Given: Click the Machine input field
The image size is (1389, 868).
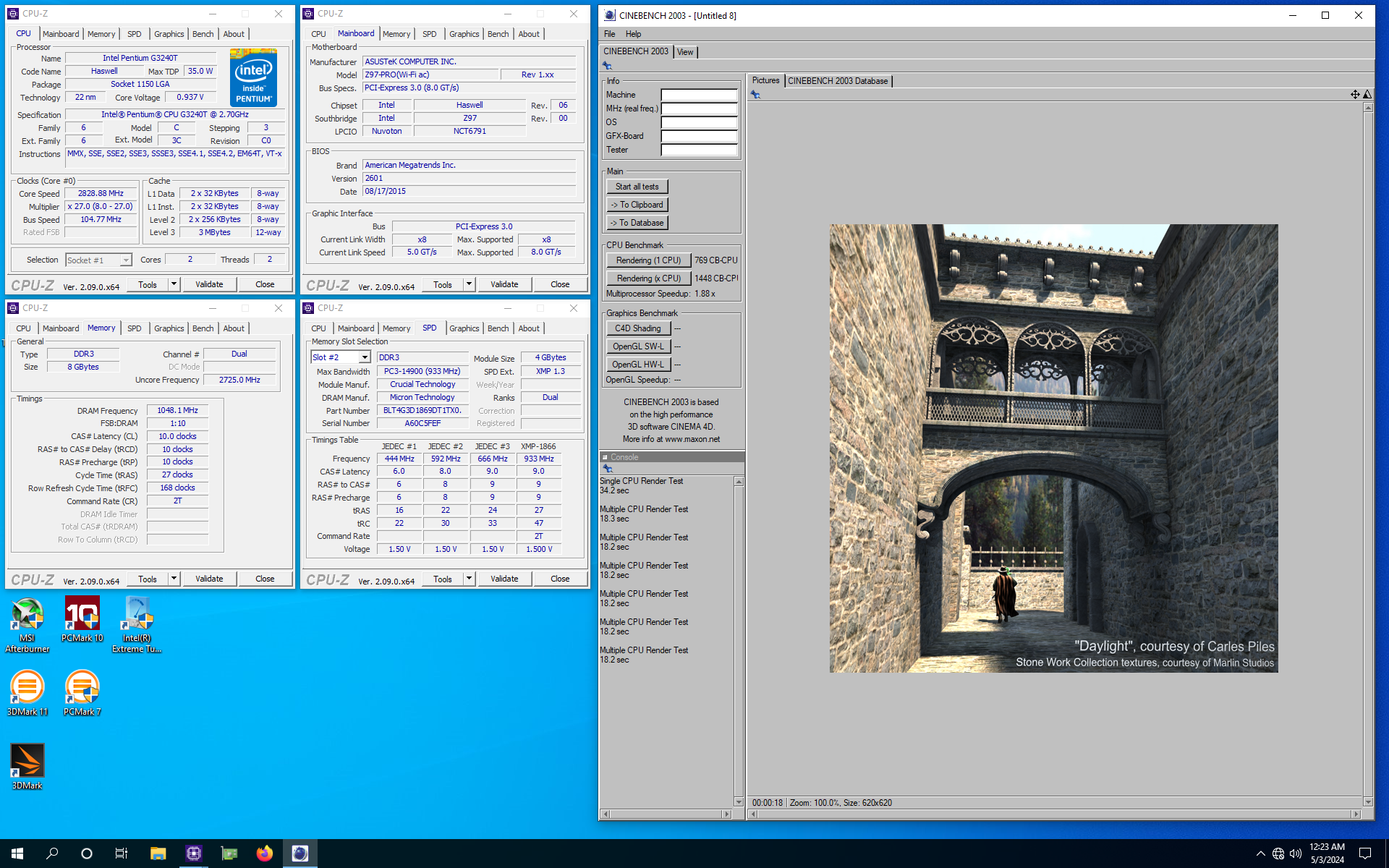Looking at the screenshot, I should pyautogui.click(x=699, y=95).
